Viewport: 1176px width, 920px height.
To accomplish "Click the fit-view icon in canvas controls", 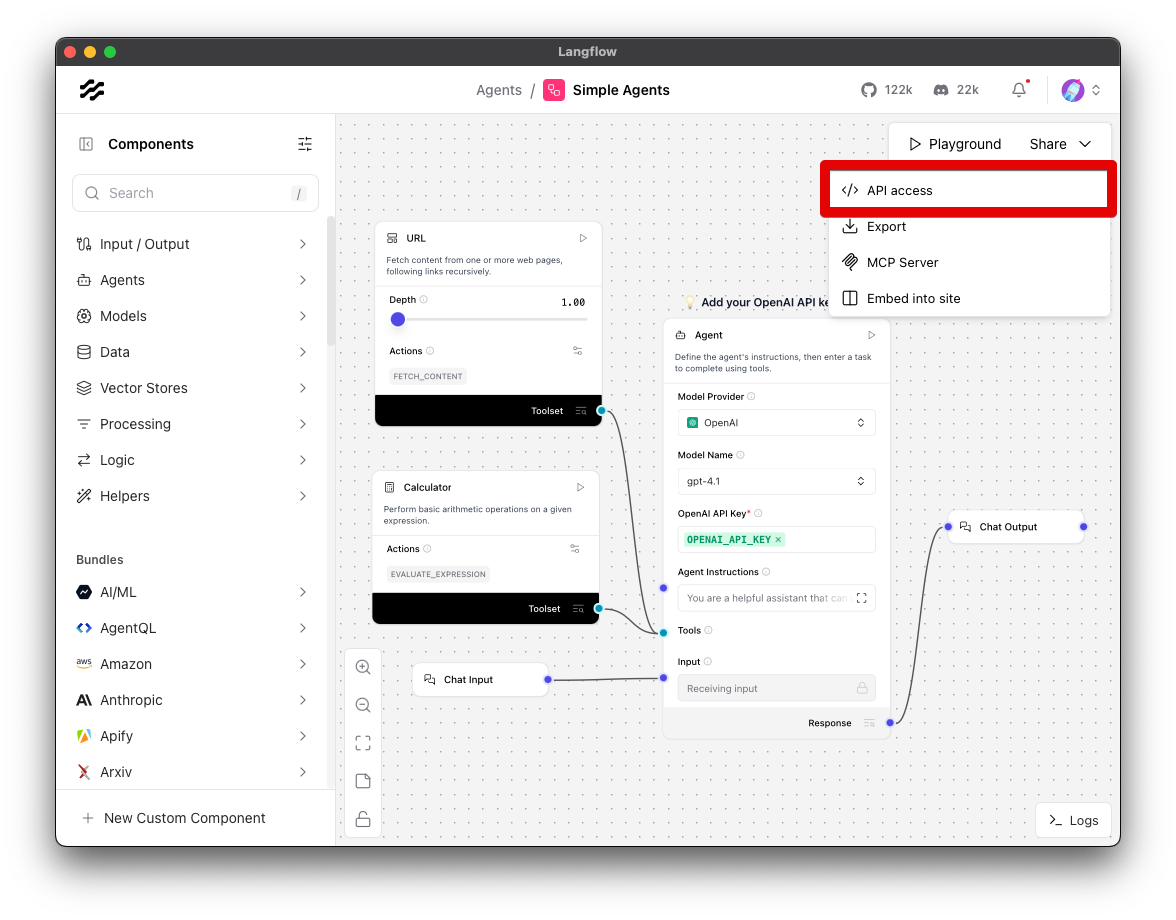I will [x=363, y=742].
